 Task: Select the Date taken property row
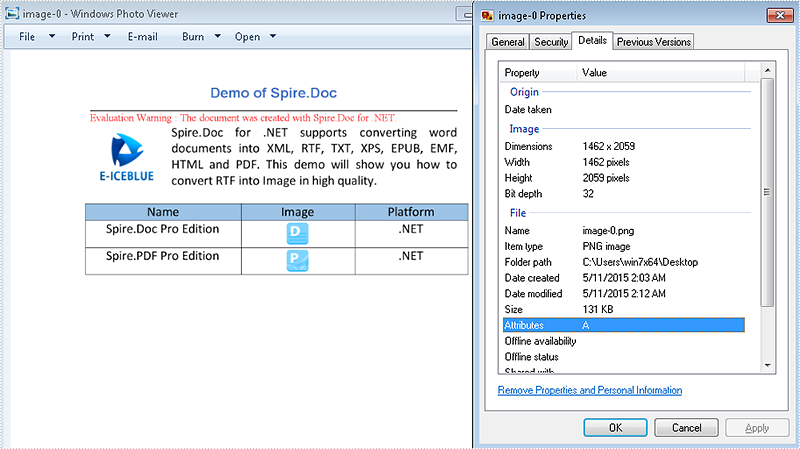623,109
